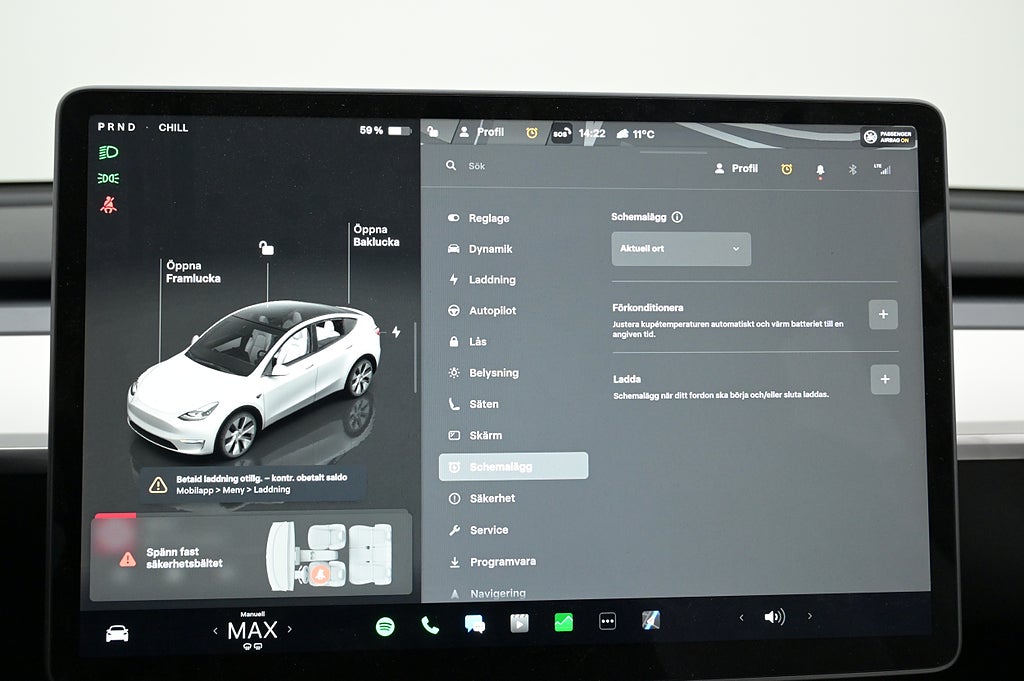
Task: Tap the speaker volume icon
Action: (774, 617)
